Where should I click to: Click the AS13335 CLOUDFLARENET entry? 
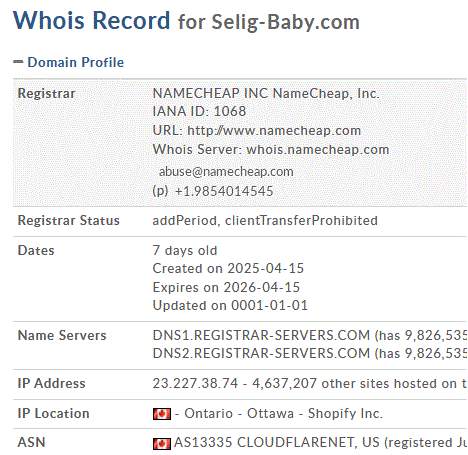tap(264, 443)
